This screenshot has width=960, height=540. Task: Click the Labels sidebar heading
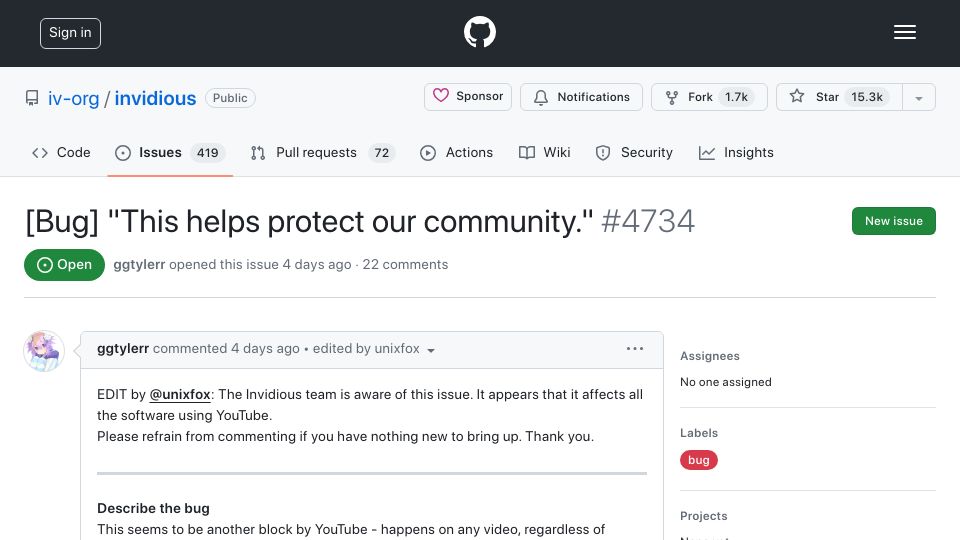click(x=699, y=433)
